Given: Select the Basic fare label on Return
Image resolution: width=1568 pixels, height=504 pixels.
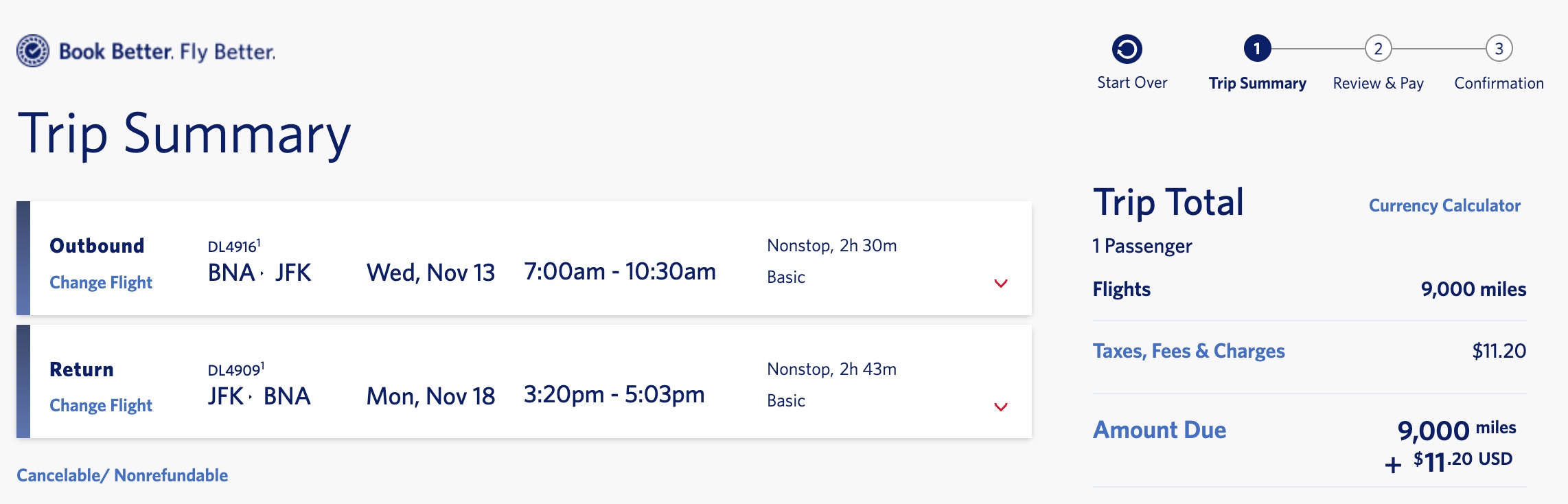Looking at the screenshot, I should coord(784,400).
